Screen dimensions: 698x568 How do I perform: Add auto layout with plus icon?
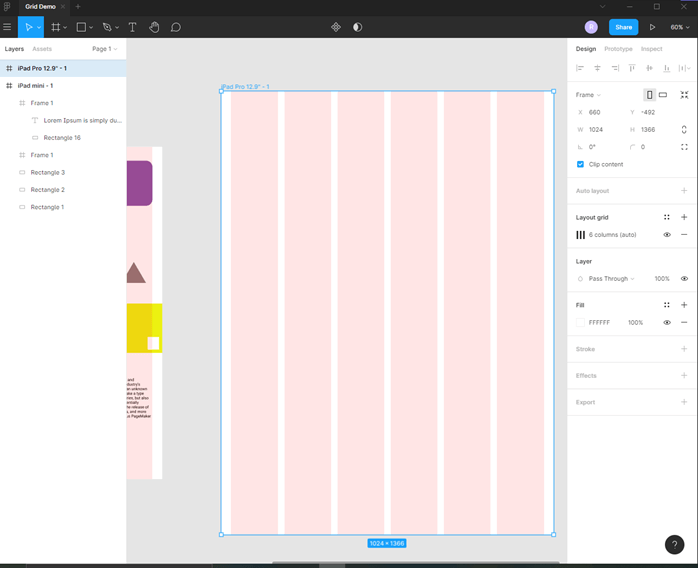(684, 191)
